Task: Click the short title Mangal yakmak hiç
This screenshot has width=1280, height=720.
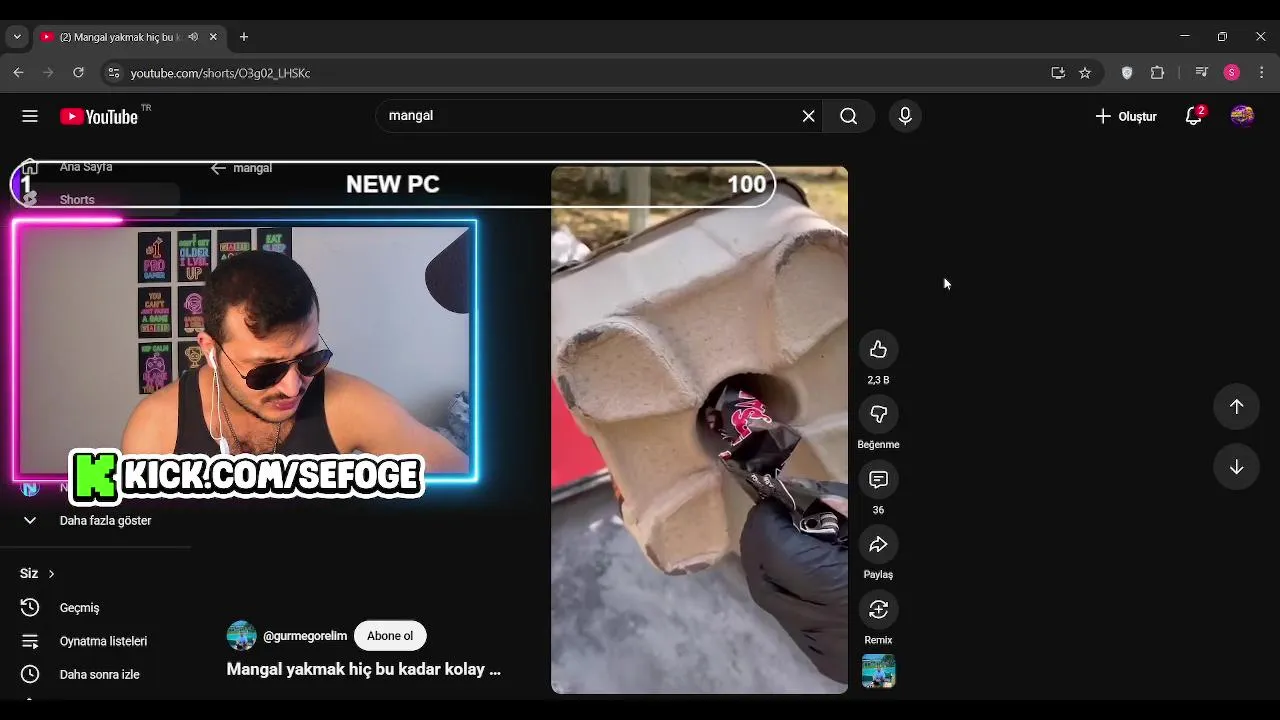Action: tap(363, 669)
